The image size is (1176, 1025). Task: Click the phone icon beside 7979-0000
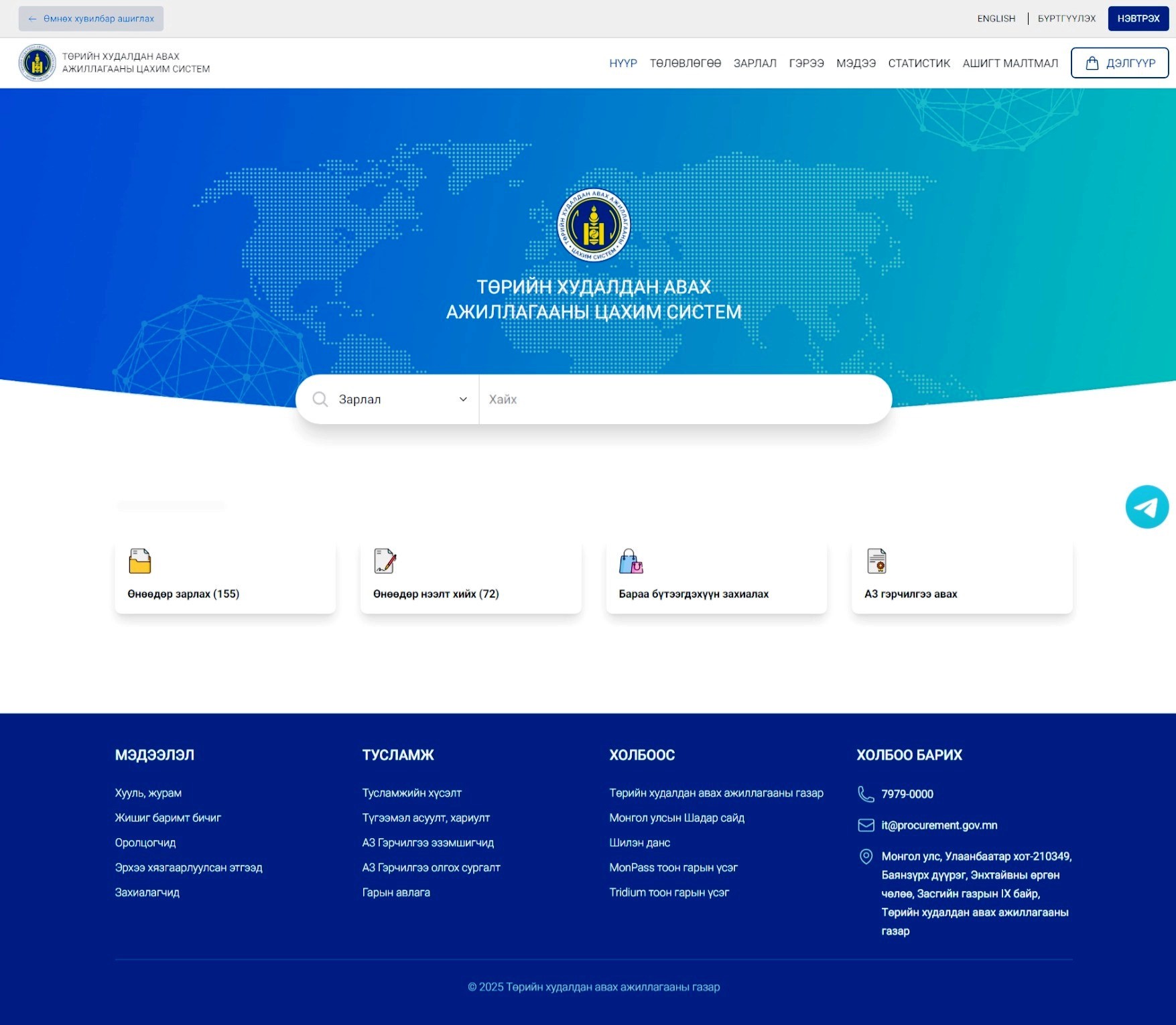(866, 794)
